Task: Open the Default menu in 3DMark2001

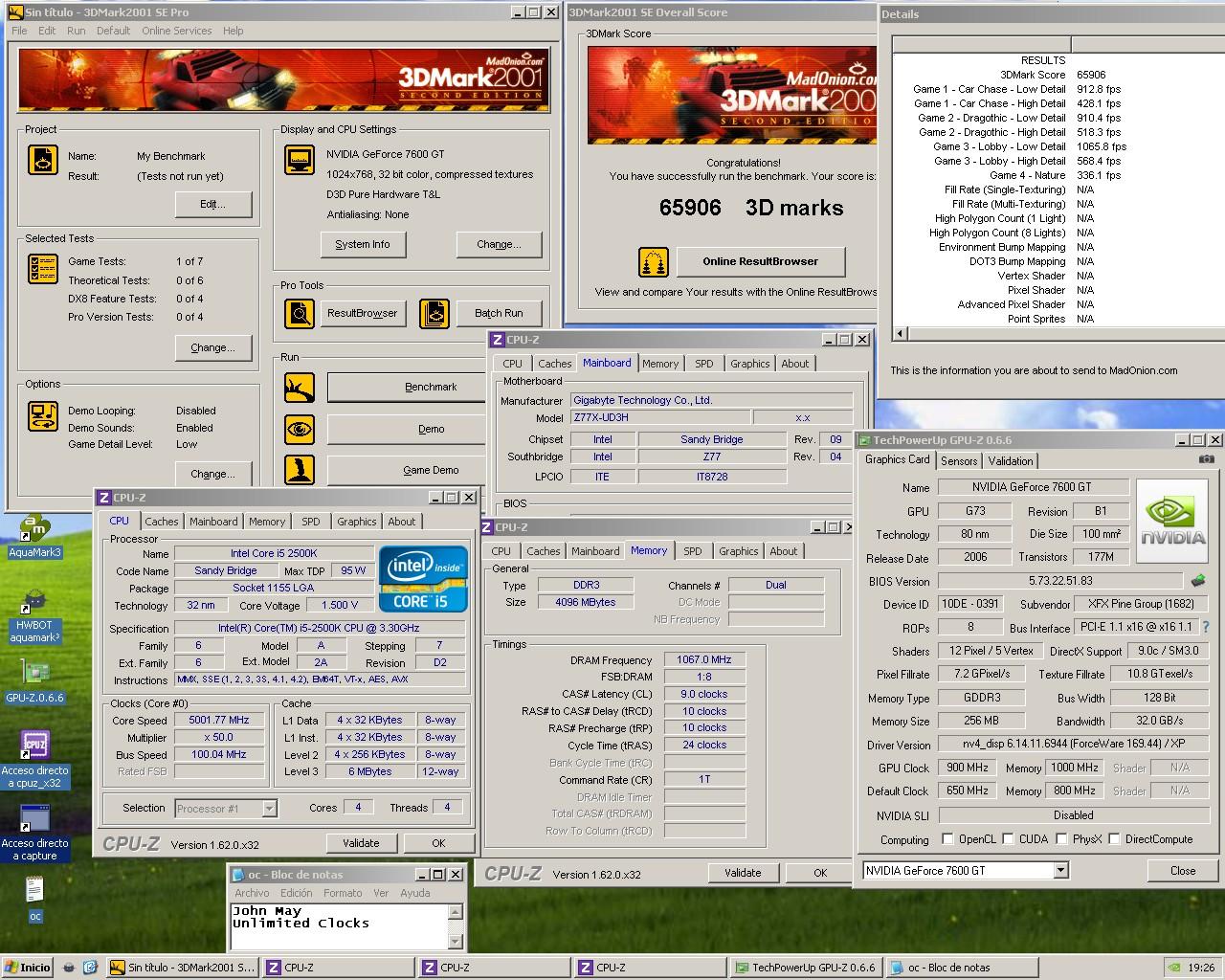Action: [113, 31]
